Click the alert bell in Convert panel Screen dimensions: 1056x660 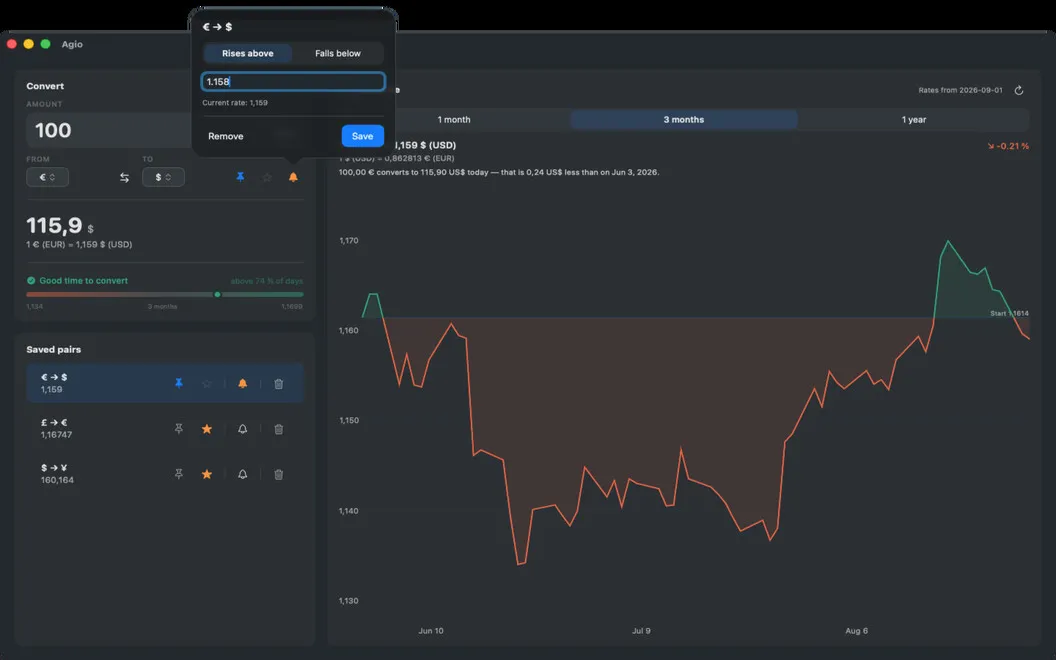tap(294, 177)
